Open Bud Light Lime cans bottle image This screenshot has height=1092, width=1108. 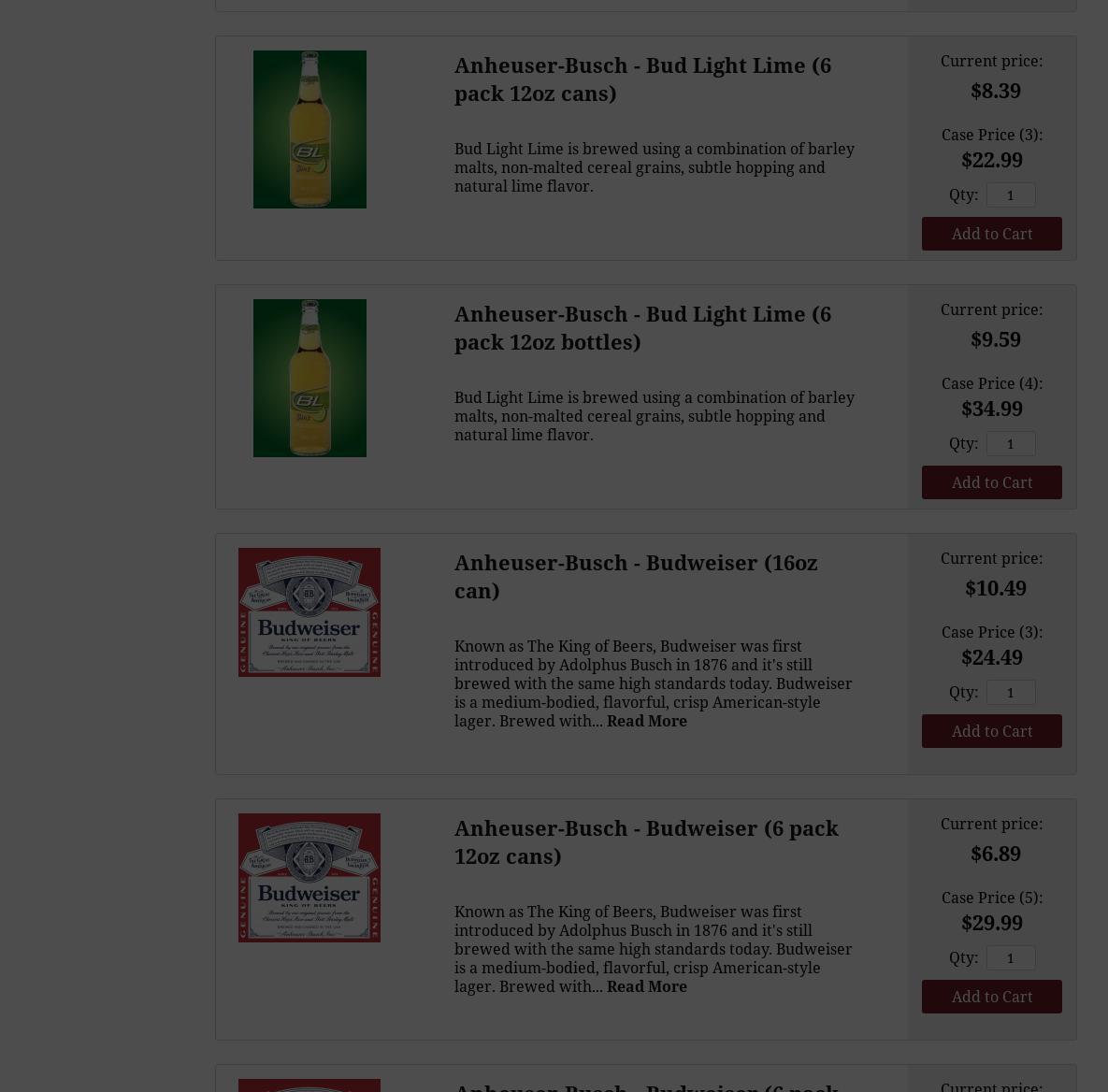point(309,129)
